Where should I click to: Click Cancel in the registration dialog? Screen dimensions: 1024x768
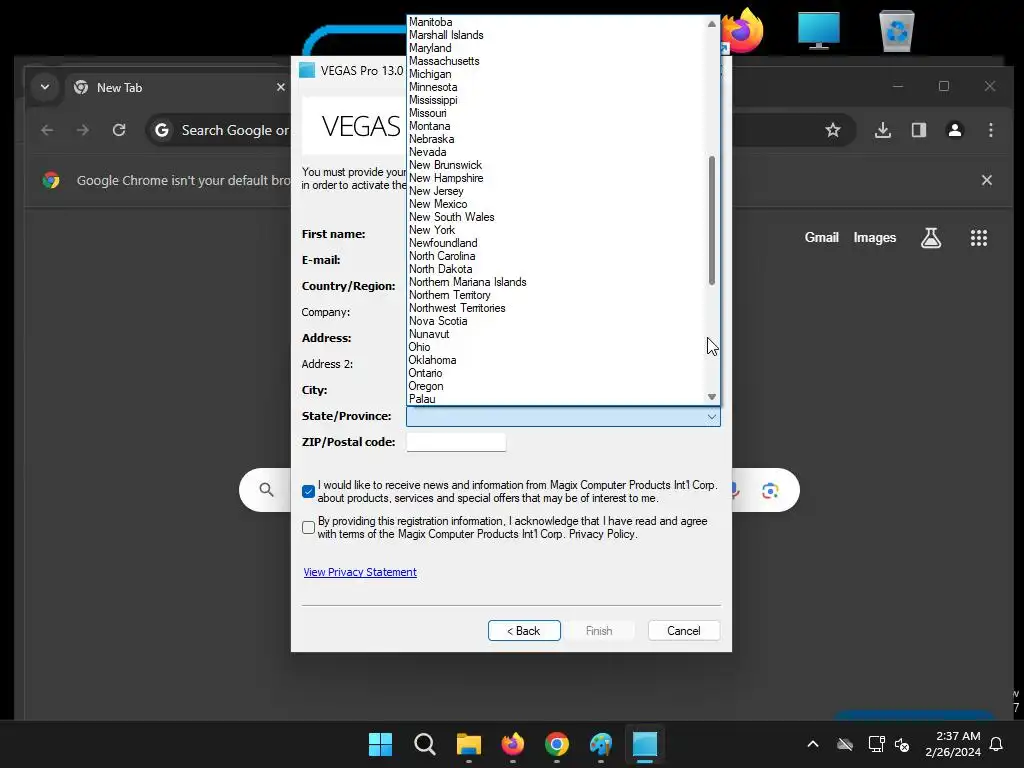(x=684, y=631)
